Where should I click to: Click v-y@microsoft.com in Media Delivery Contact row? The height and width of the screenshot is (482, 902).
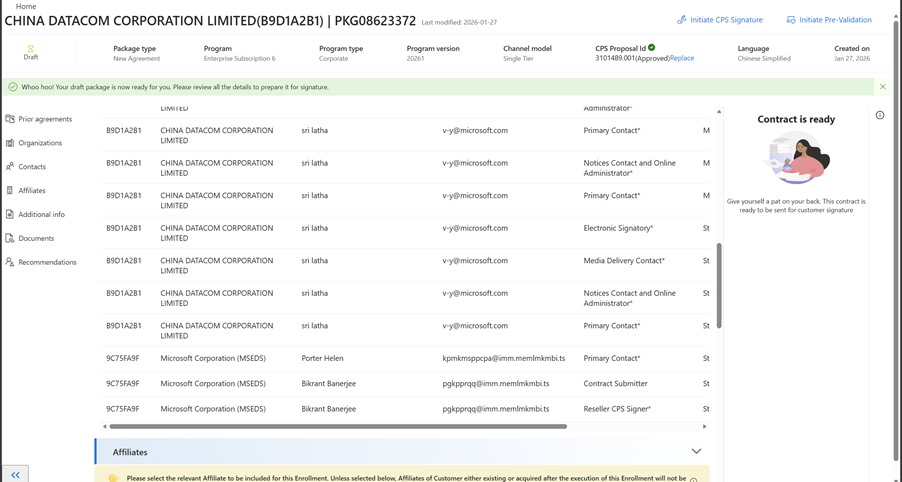(x=475, y=260)
